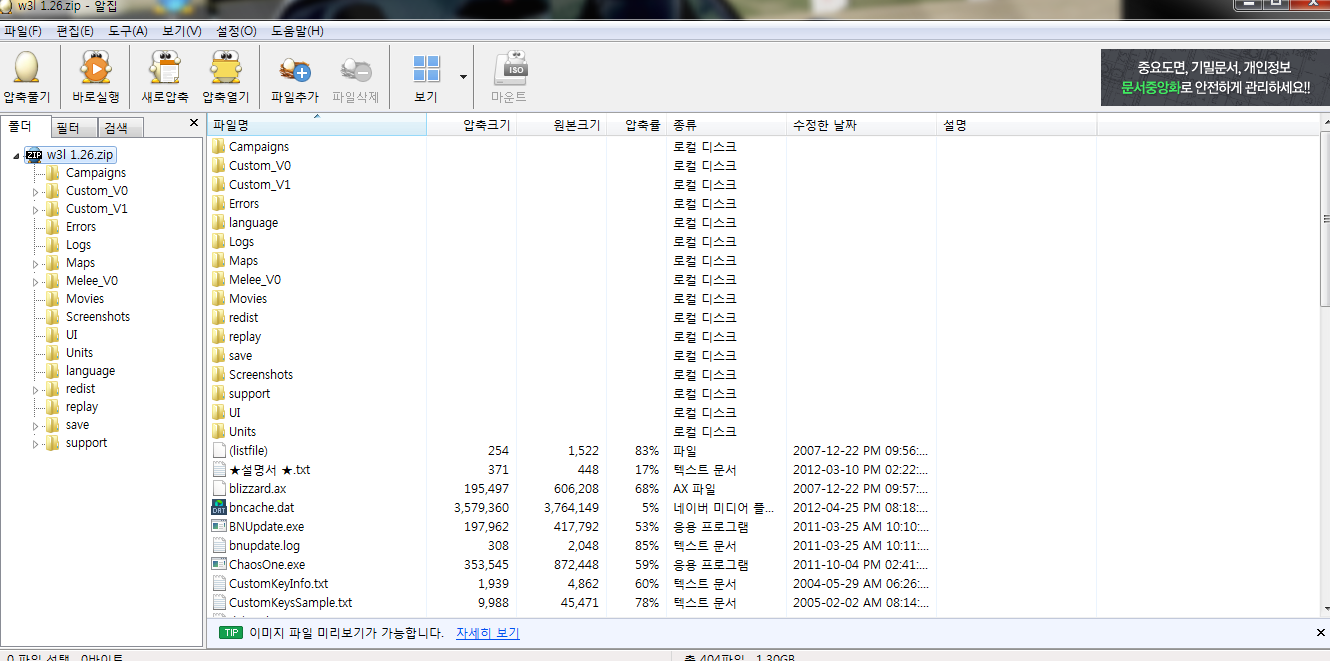1330x661 pixels.
Task: Expand the Maps folder tree node
Action: (36, 263)
